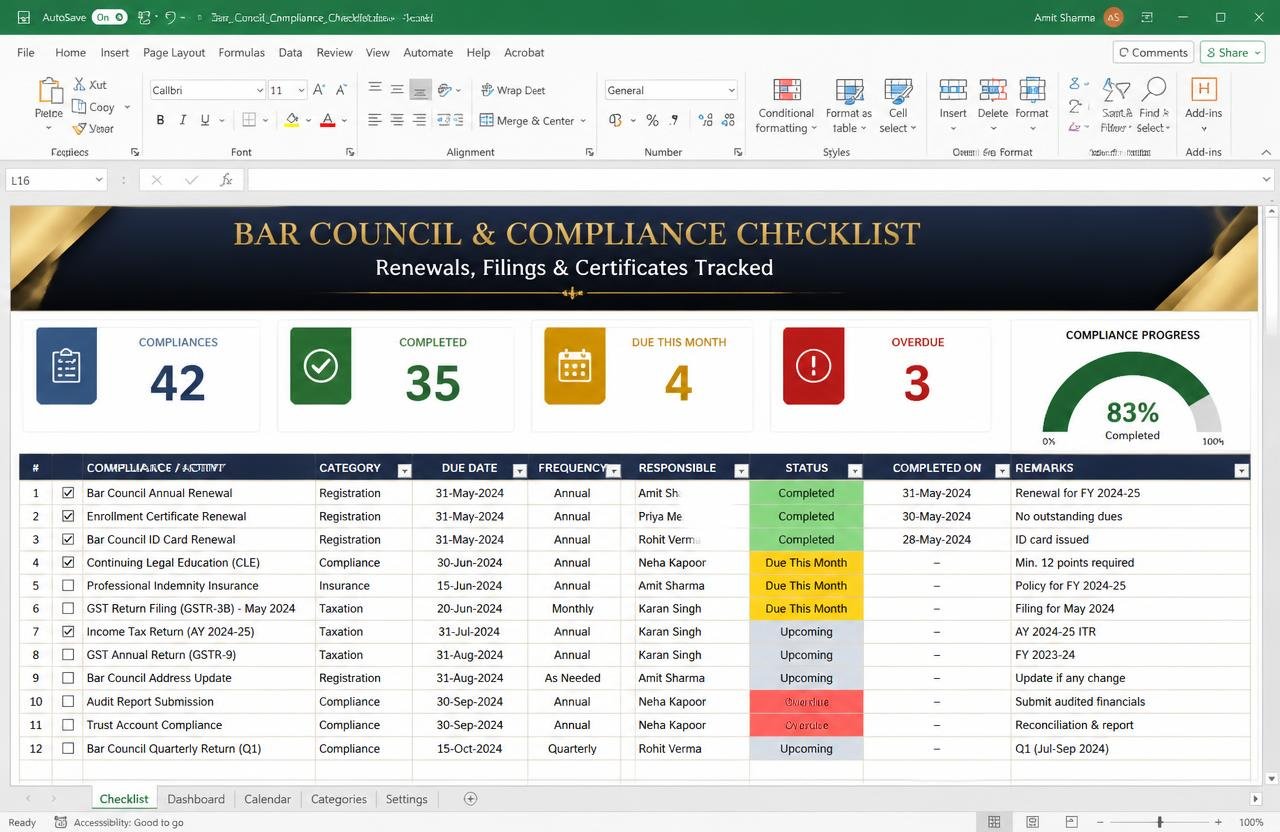This screenshot has width=1280, height=832.
Task: Open the fill color swatch
Action: [x=292, y=120]
